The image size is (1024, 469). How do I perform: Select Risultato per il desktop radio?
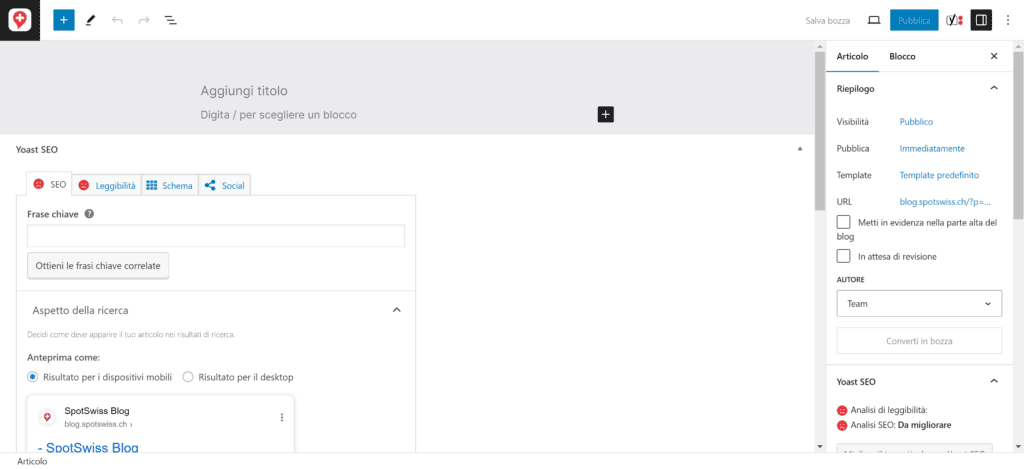[188, 377]
